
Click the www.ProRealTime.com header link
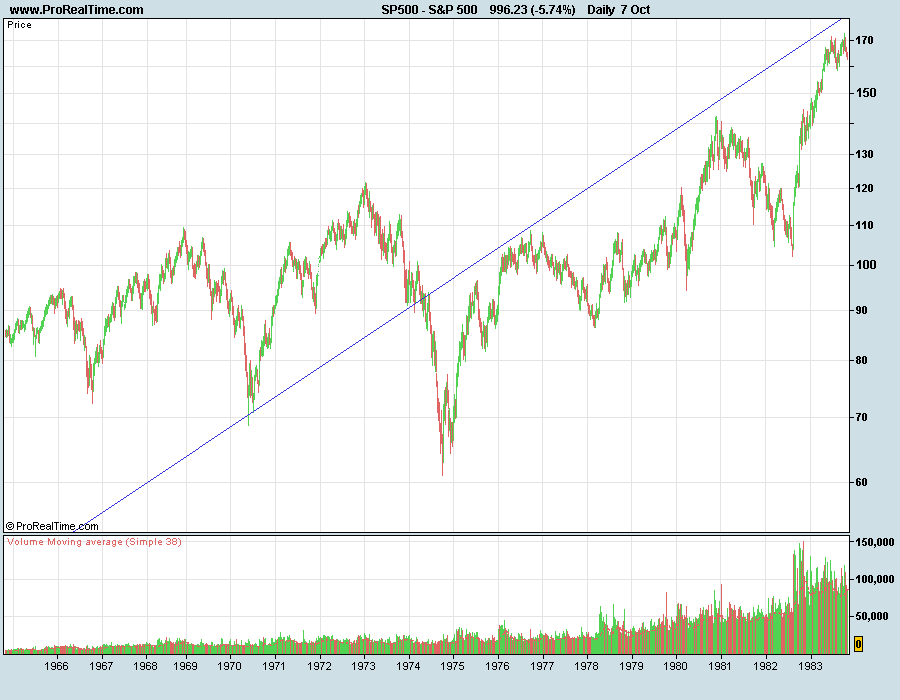pos(76,10)
